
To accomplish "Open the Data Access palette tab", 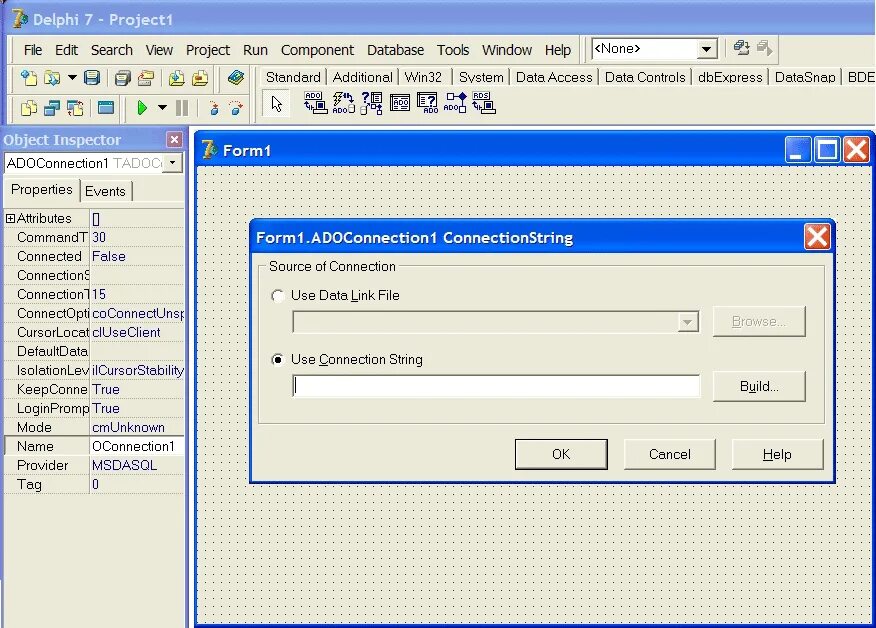I will (x=554, y=77).
